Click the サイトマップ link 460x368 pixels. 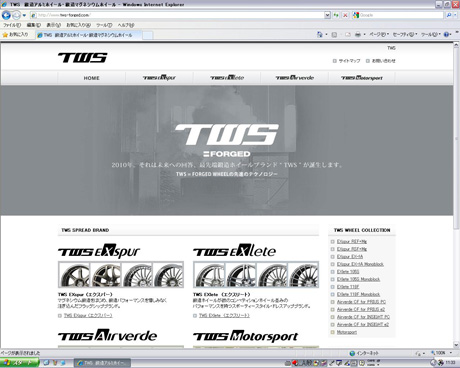click(349, 61)
